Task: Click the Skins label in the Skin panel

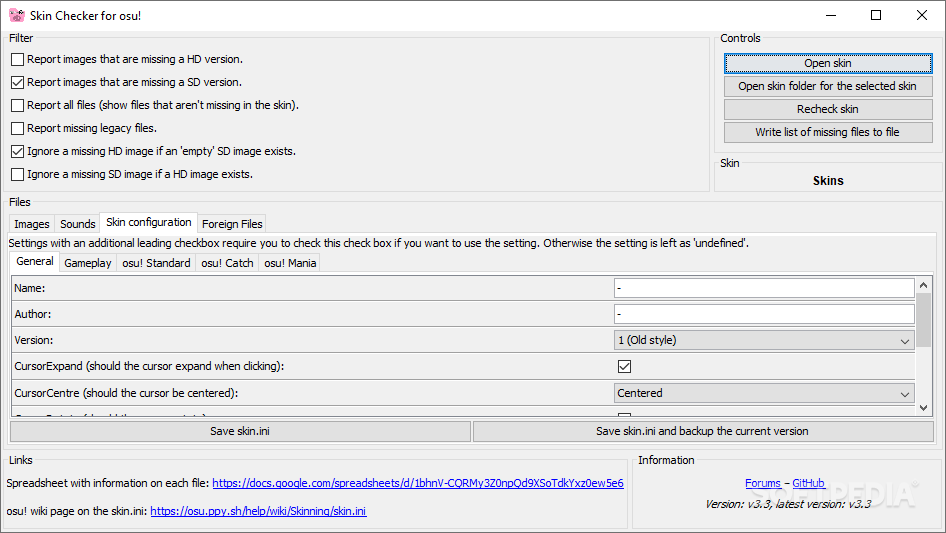Action: coord(828,180)
